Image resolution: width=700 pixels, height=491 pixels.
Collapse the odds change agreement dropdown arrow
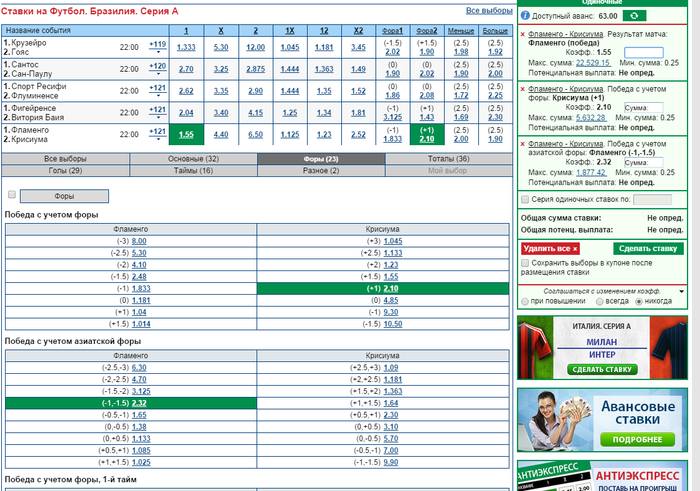coord(681,291)
